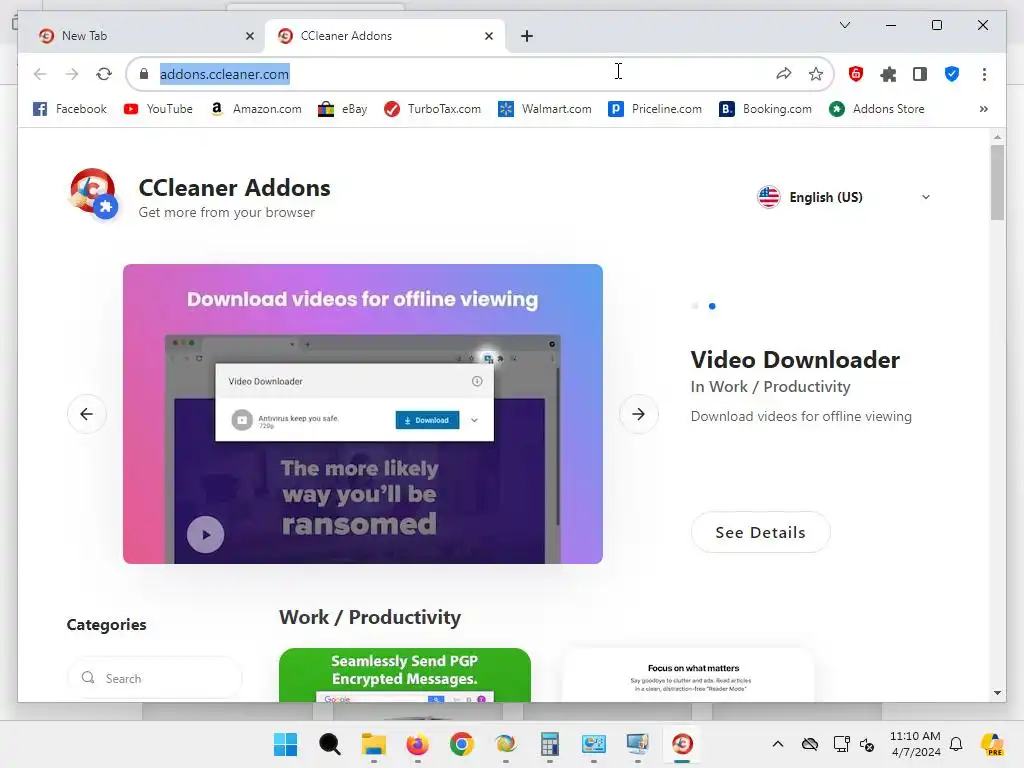Show hidden system tray icons
Screen dimensions: 1024x768
tap(777, 744)
